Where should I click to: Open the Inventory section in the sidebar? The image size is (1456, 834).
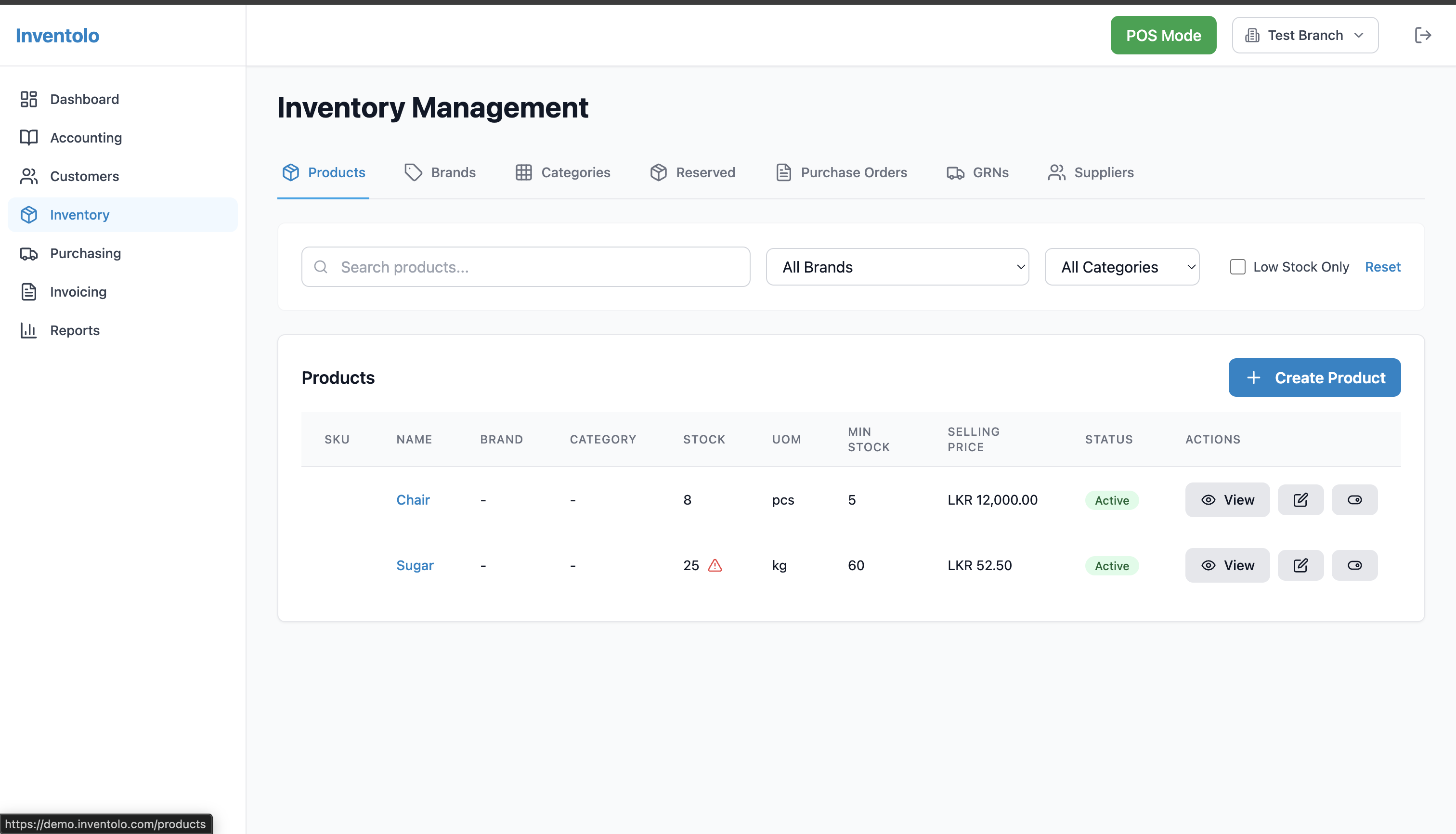(x=79, y=215)
